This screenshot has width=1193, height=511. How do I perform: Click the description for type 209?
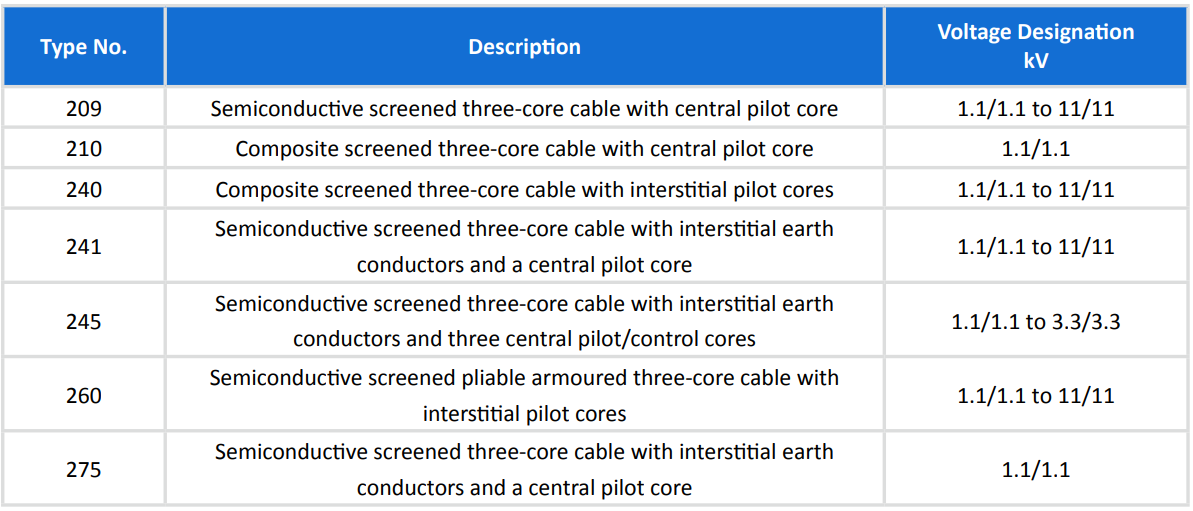(x=524, y=109)
